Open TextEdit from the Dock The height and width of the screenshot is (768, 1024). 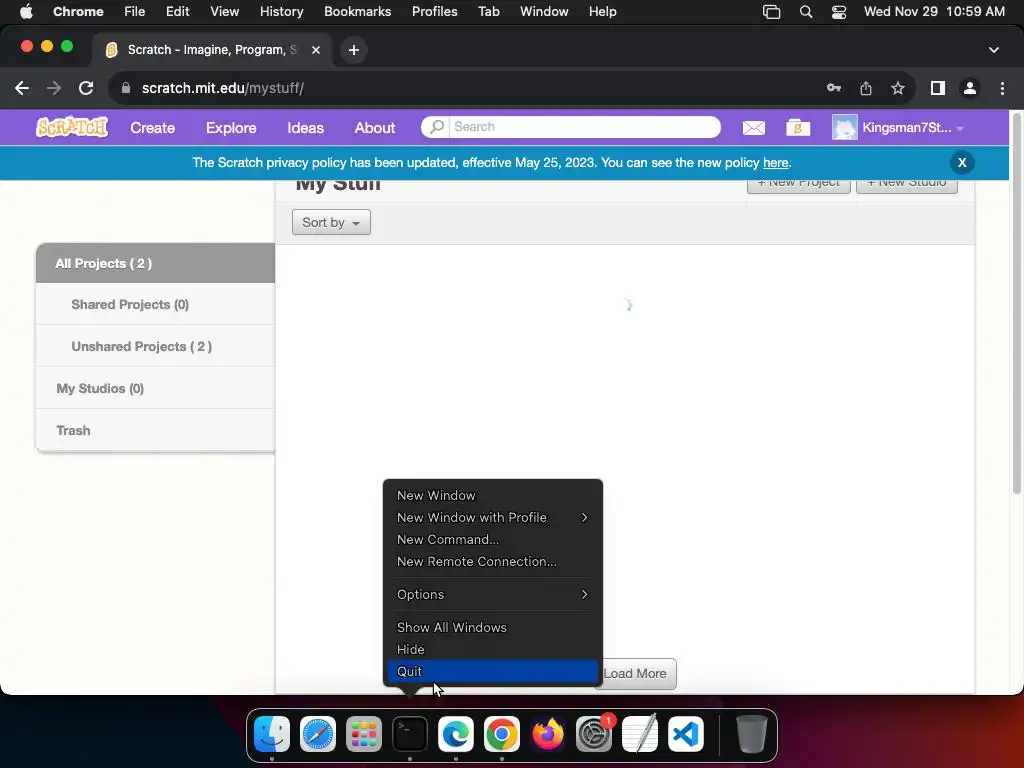click(640, 733)
